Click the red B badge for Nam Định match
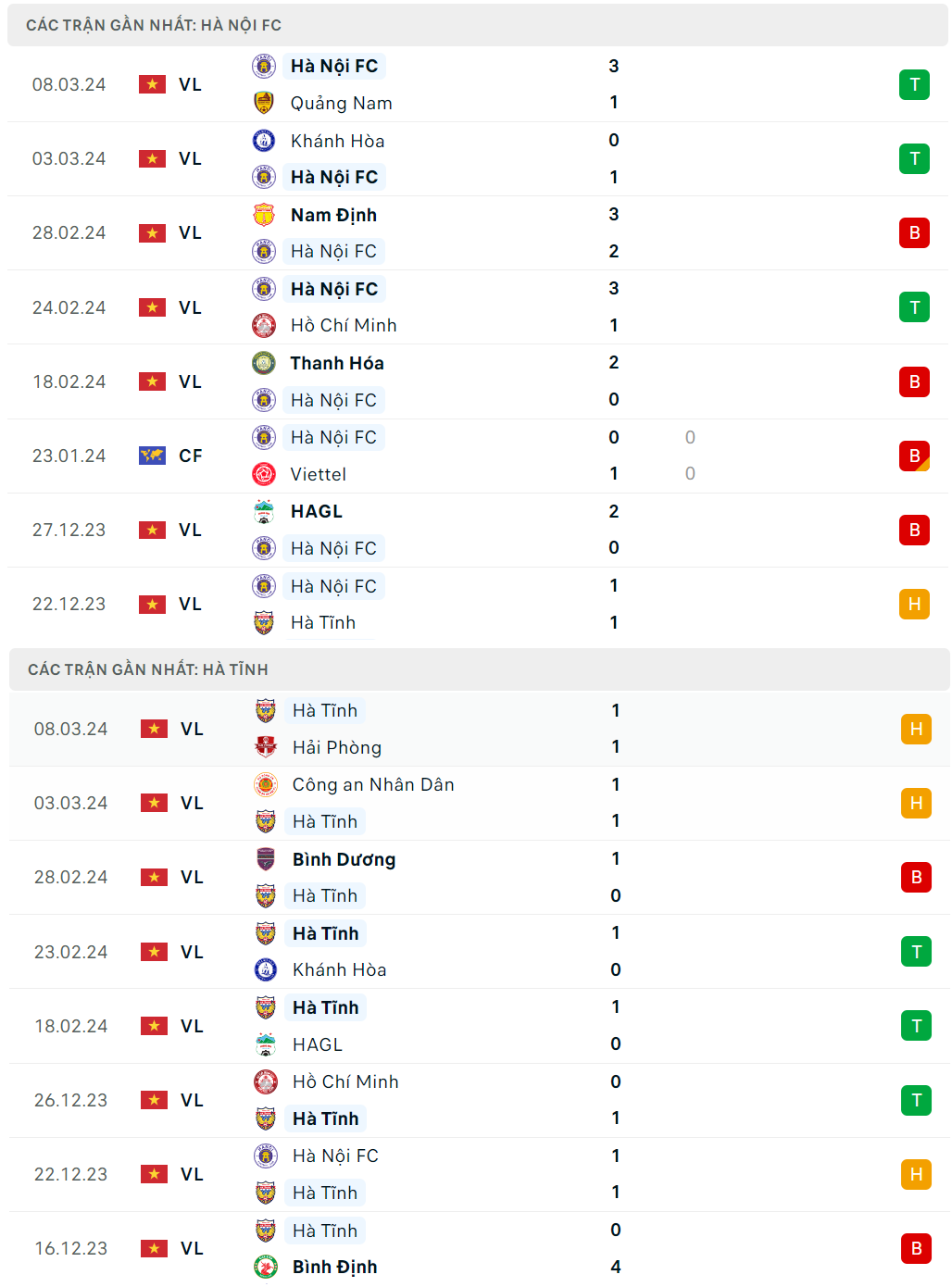 point(914,232)
